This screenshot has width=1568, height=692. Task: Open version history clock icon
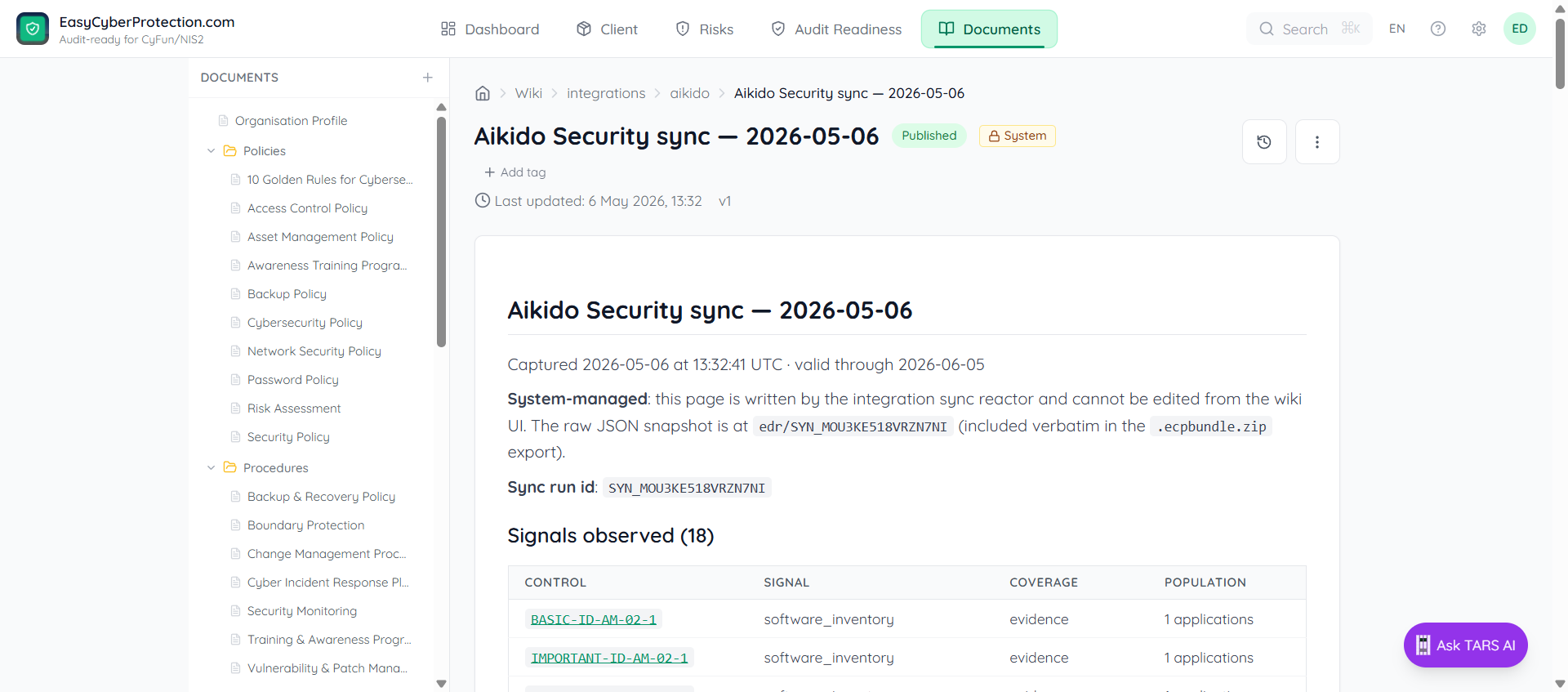(x=1264, y=142)
